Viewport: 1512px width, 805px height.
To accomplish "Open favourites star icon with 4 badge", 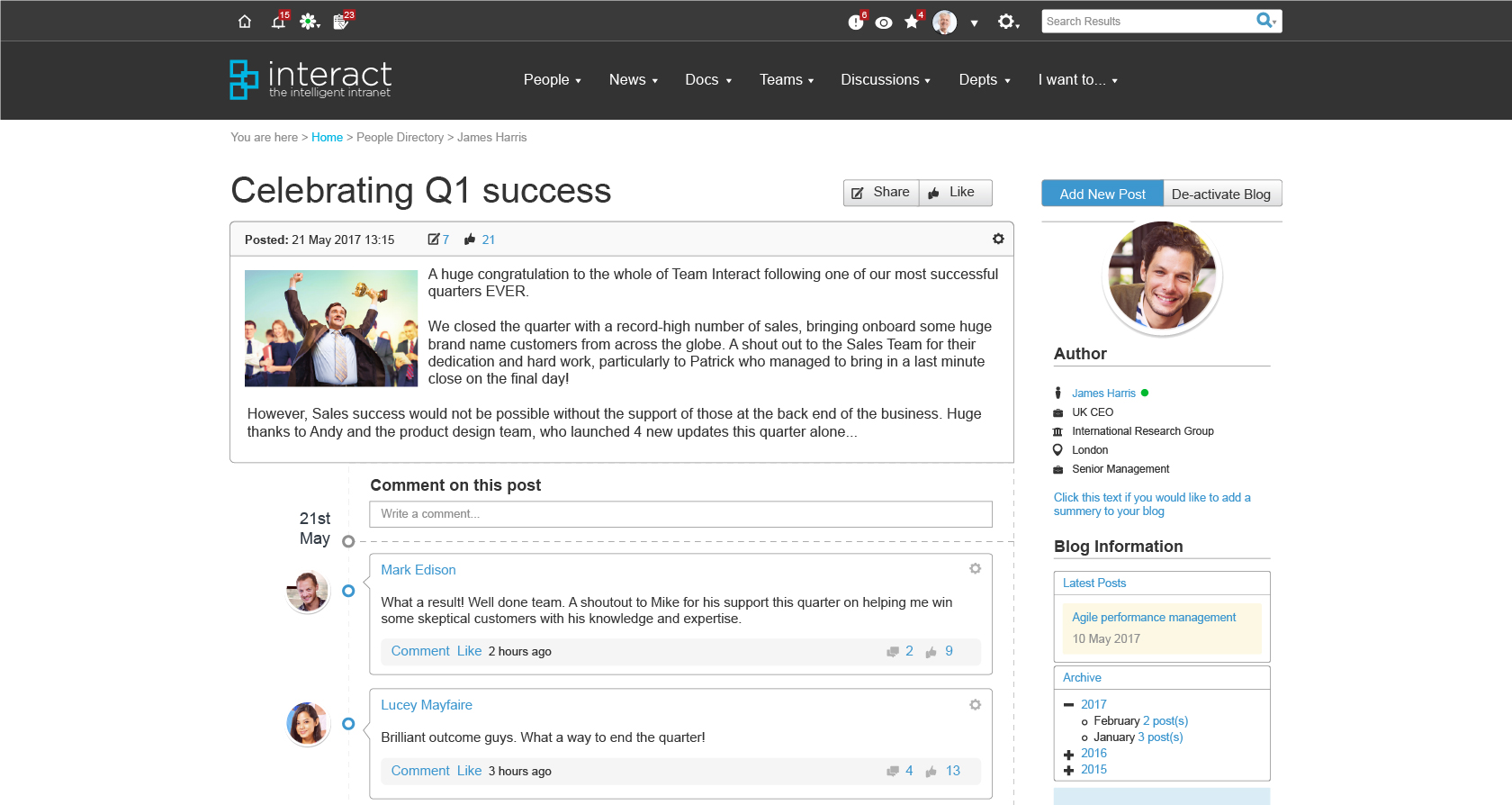I will click(x=913, y=21).
